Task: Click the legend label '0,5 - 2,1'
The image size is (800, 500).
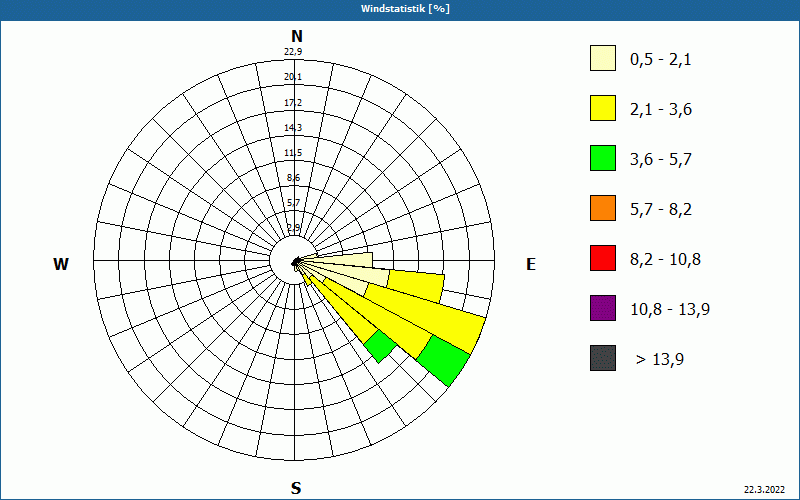Action: [661, 60]
